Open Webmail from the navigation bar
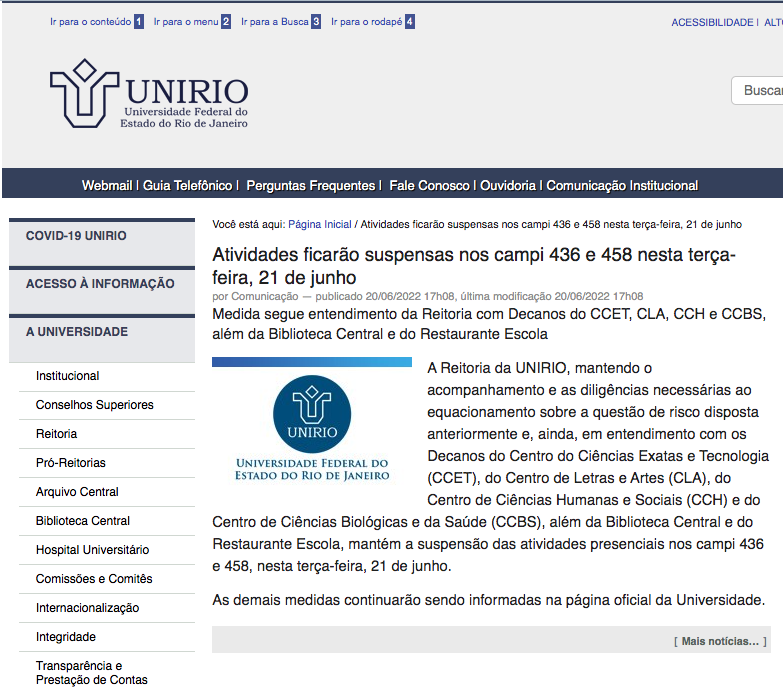This screenshot has width=783, height=690. [x=106, y=185]
